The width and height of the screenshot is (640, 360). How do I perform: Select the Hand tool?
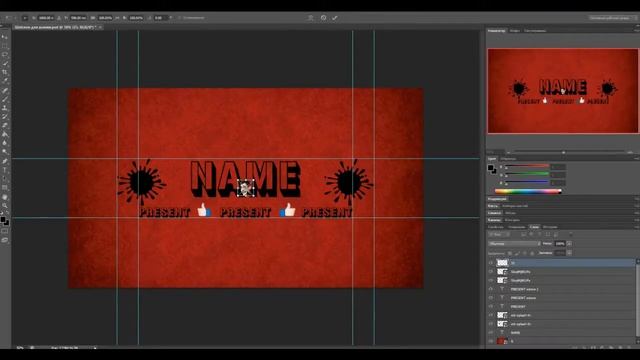click(x=5, y=197)
